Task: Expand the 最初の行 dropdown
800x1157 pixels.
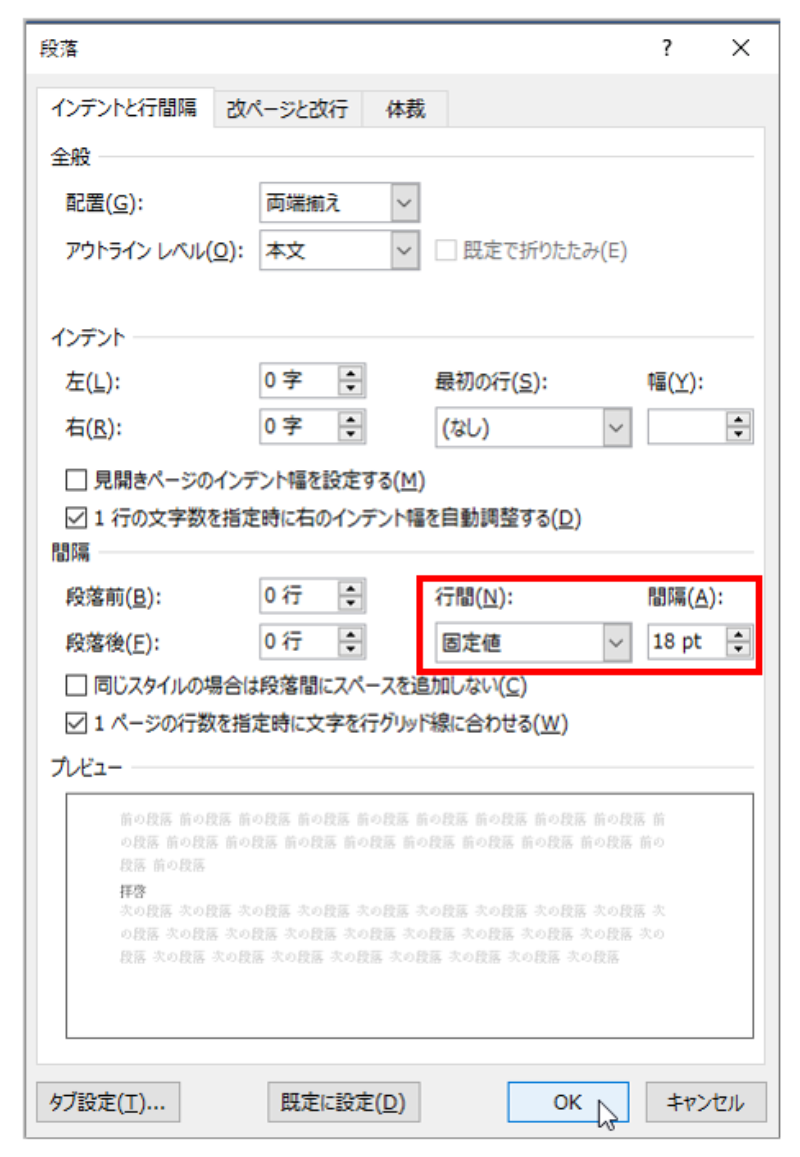Action: [x=617, y=428]
